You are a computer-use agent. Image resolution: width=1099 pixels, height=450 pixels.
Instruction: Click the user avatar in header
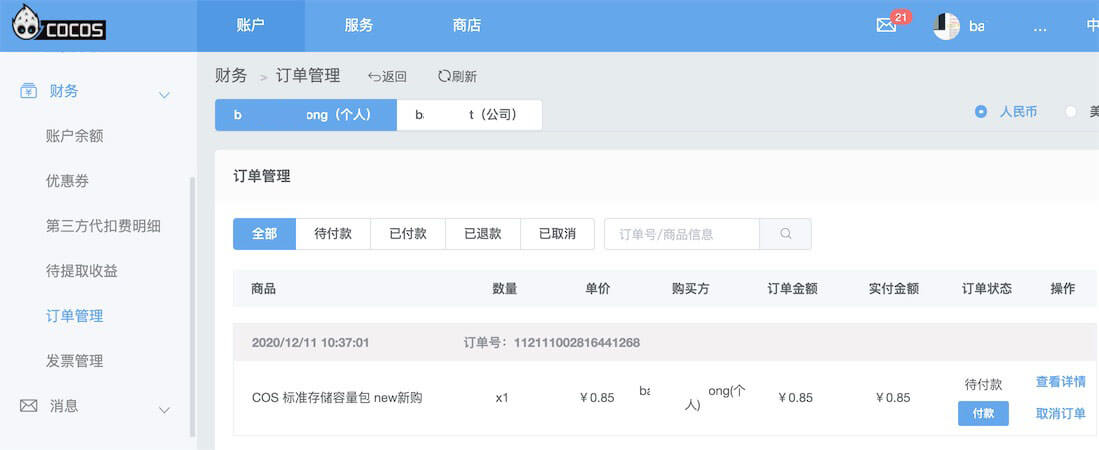tap(946, 26)
